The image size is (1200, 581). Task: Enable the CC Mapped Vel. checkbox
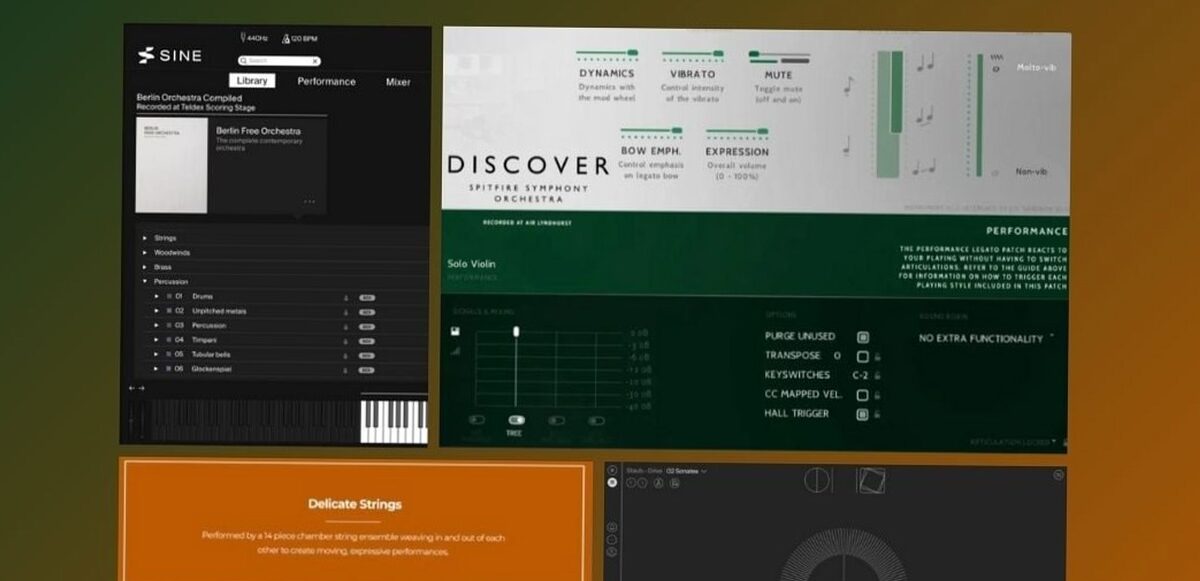tap(862, 393)
